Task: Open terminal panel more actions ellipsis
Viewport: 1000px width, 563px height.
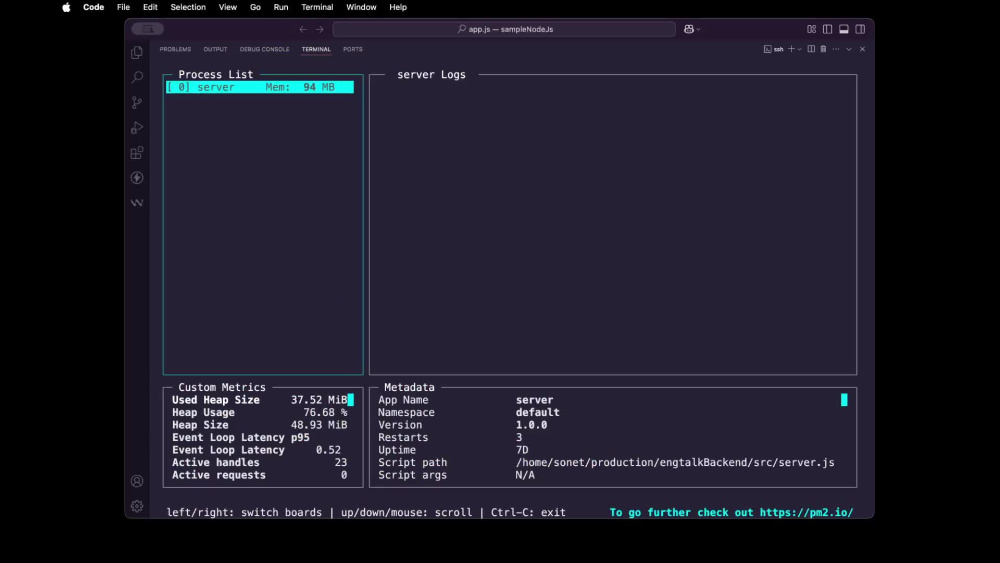Action: tap(836, 49)
